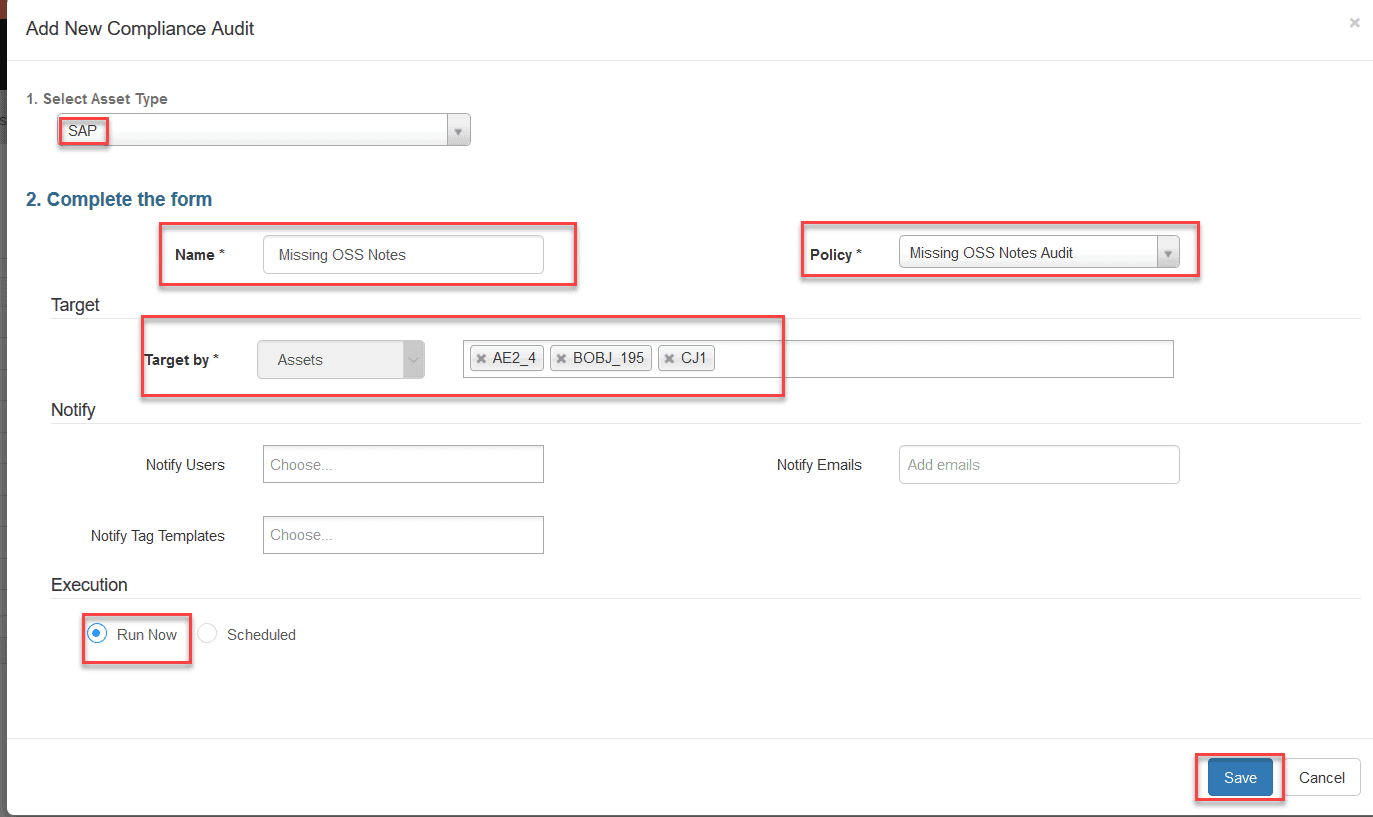Viewport: 1373px width, 817px height.
Task: Open the Notify Tag Templates chooser
Action: [403, 535]
